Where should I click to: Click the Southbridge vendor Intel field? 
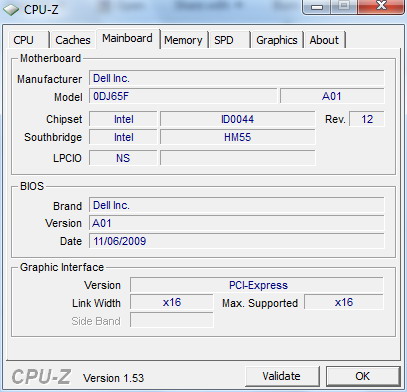pos(123,137)
